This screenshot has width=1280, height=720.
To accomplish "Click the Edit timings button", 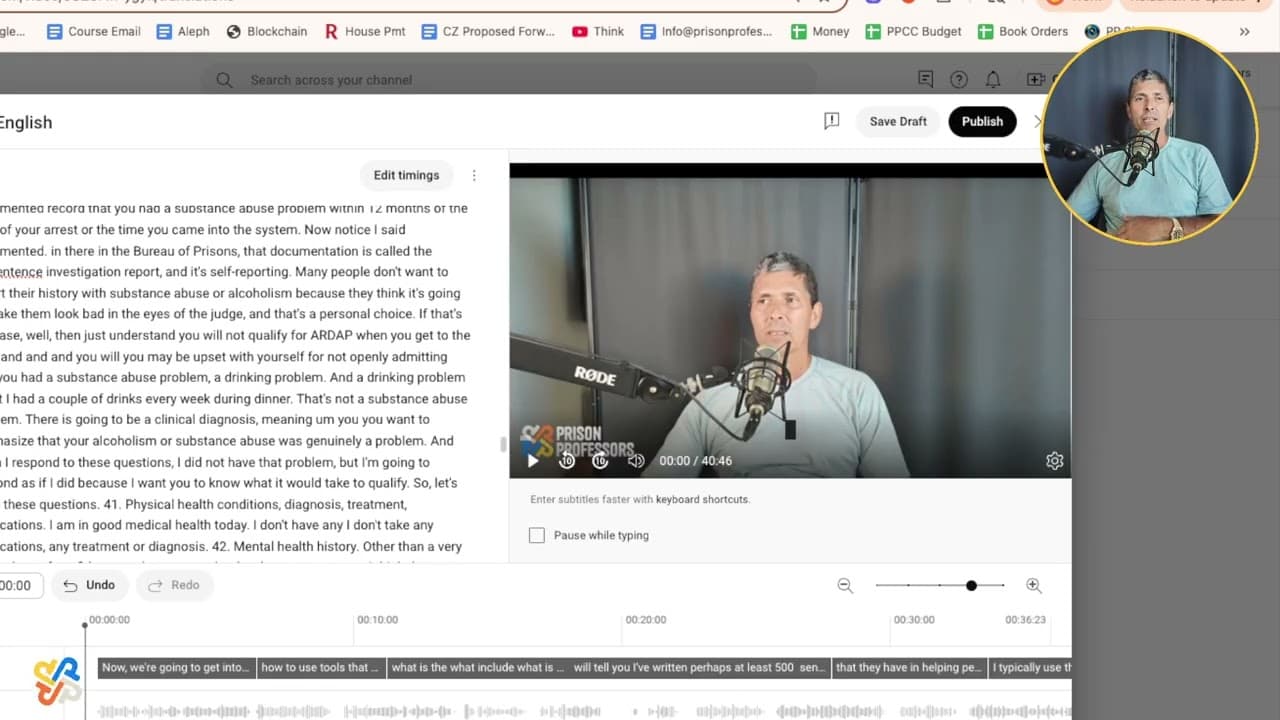I will click(406, 175).
